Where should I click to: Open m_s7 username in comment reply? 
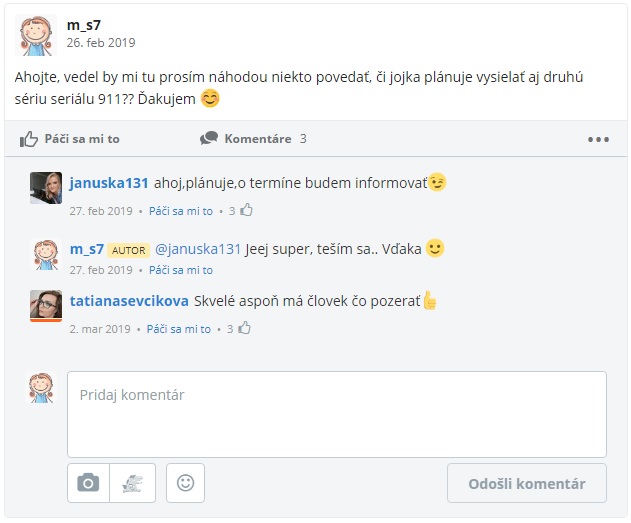87,249
